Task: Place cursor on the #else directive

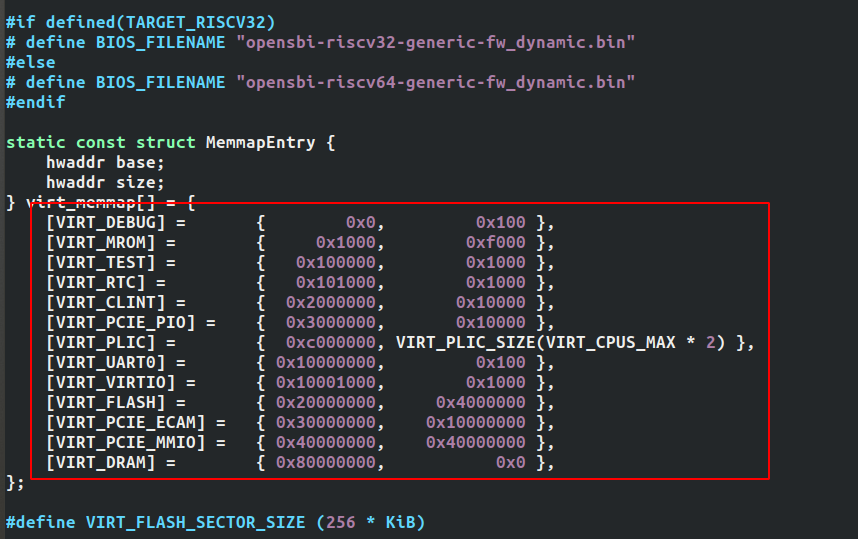Action: point(30,62)
